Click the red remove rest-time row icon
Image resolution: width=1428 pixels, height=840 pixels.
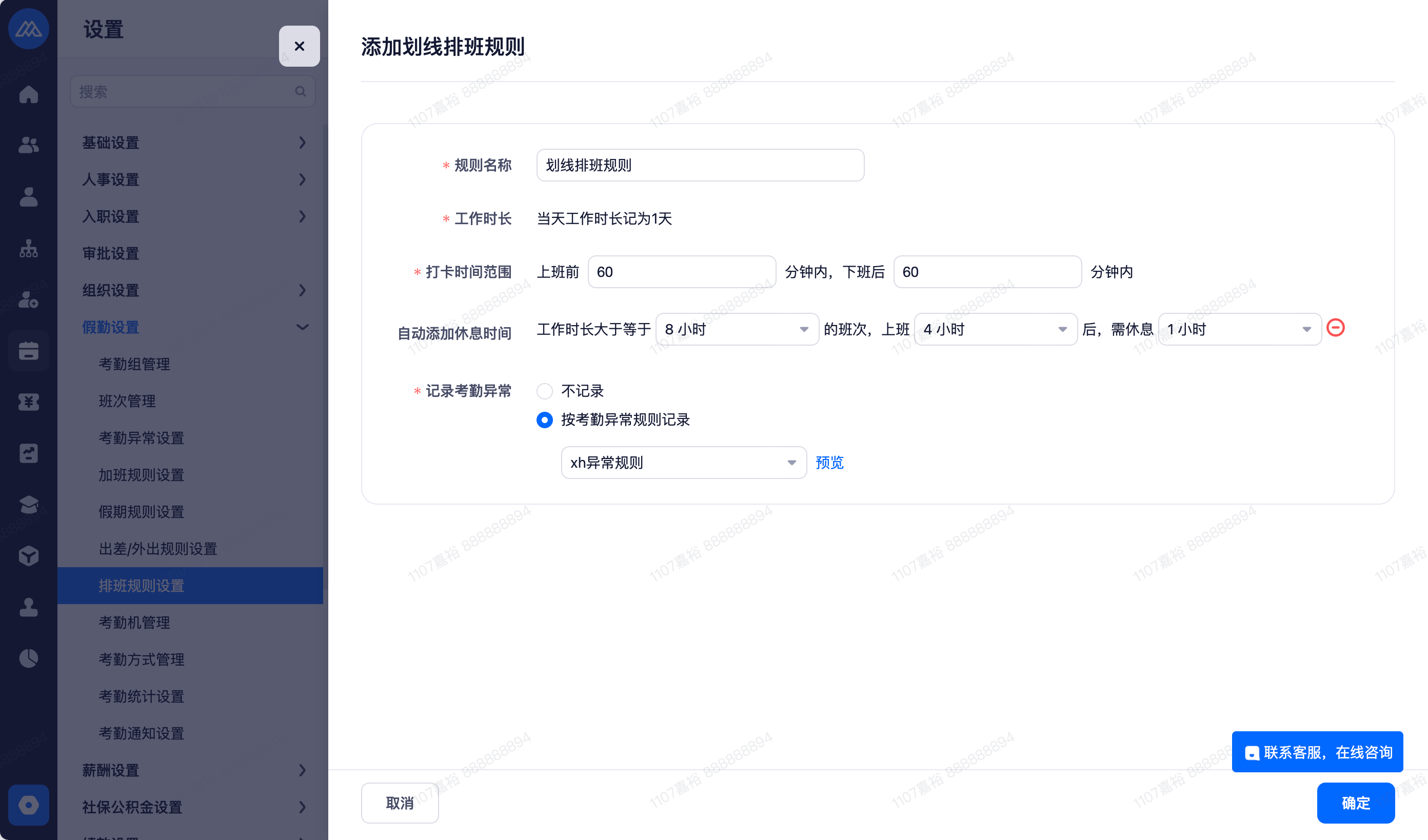[x=1335, y=328]
